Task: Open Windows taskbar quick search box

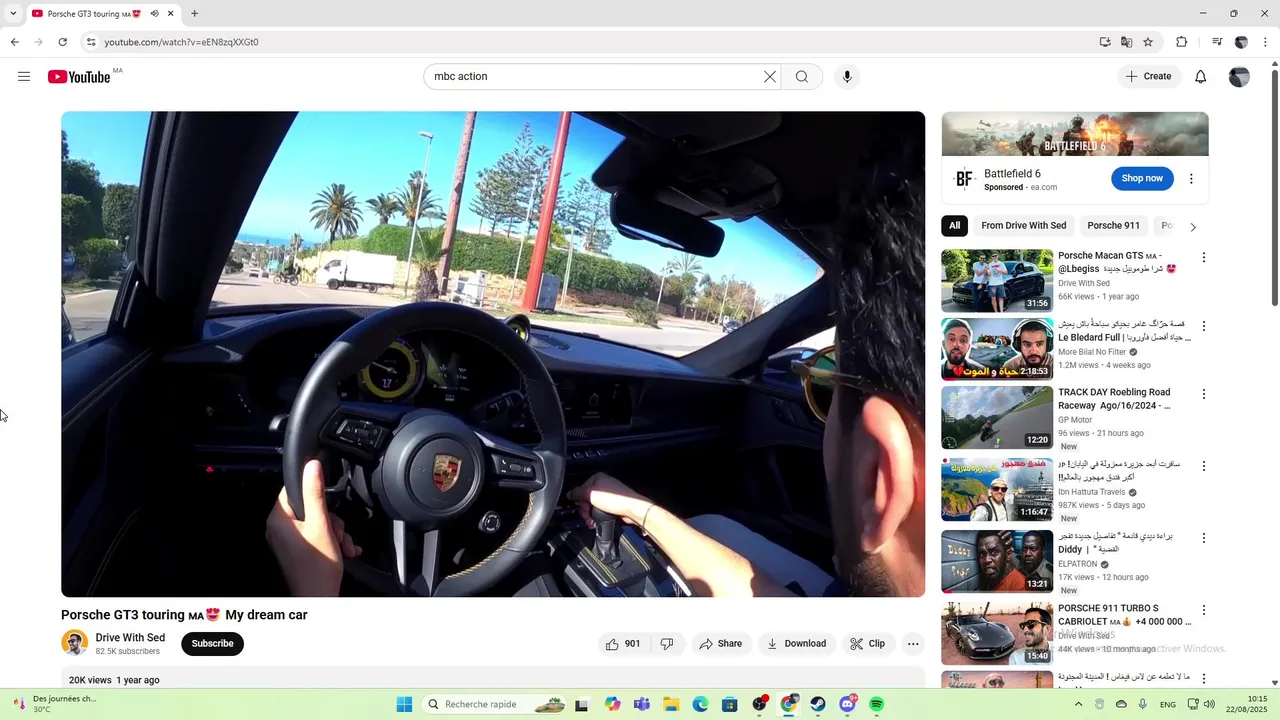Action: coord(494,705)
